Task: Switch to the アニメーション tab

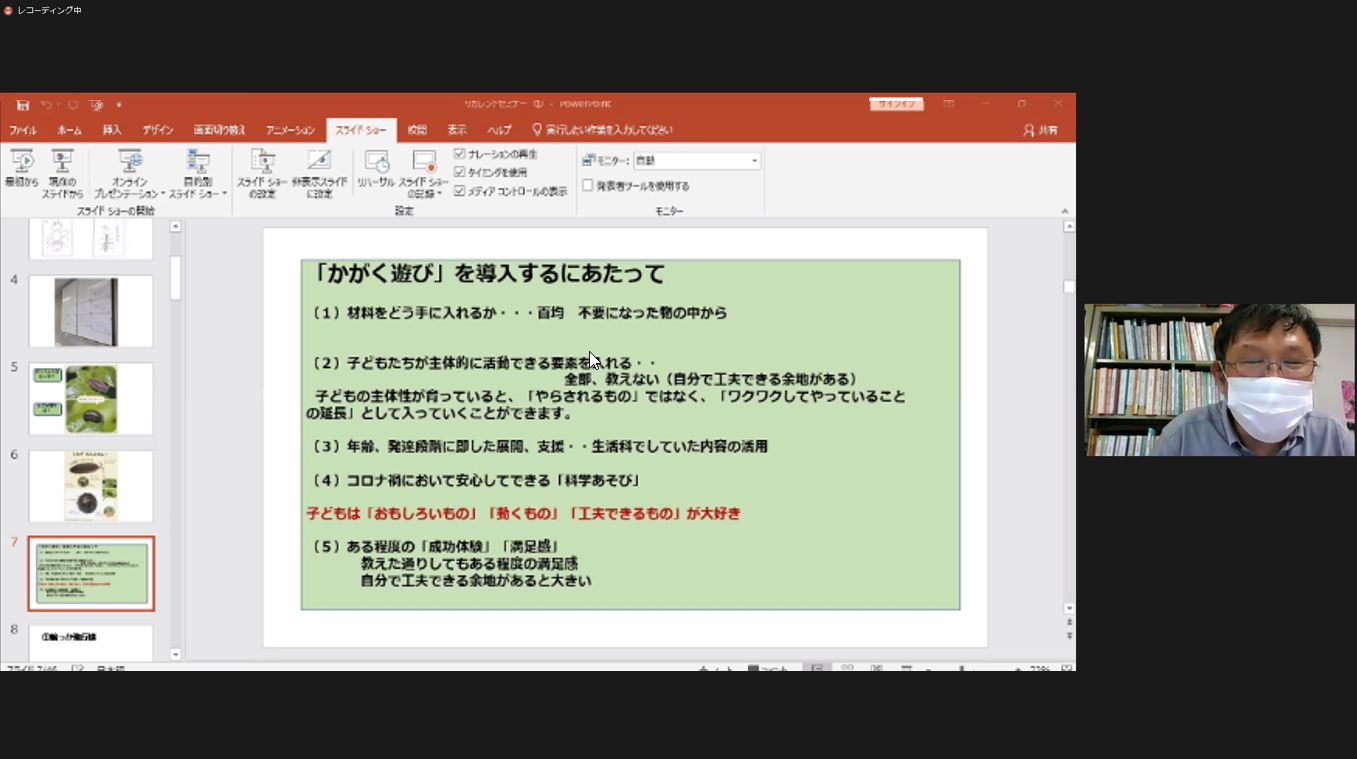Action: [290, 130]
